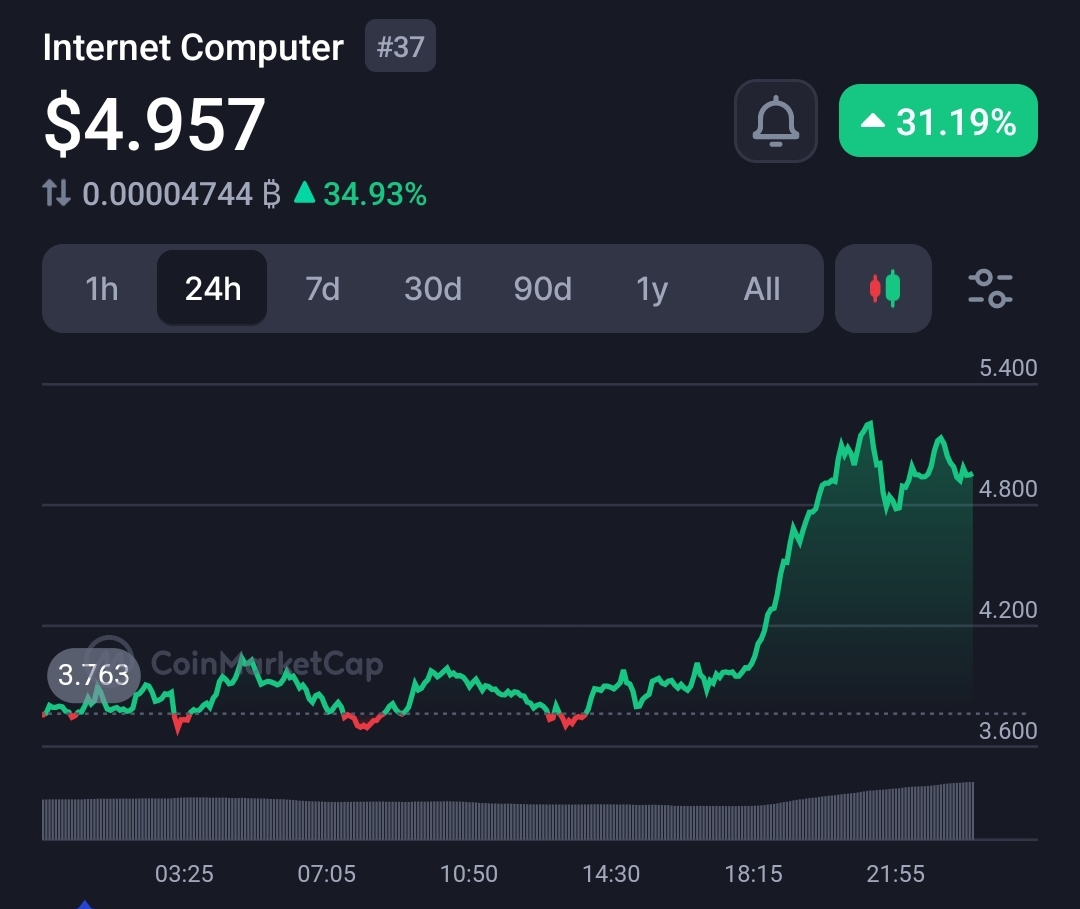This screenshot has height=909, width=1080.
Task: Tap the 4.800 y-axis label
Action: tap(1008, 489)
